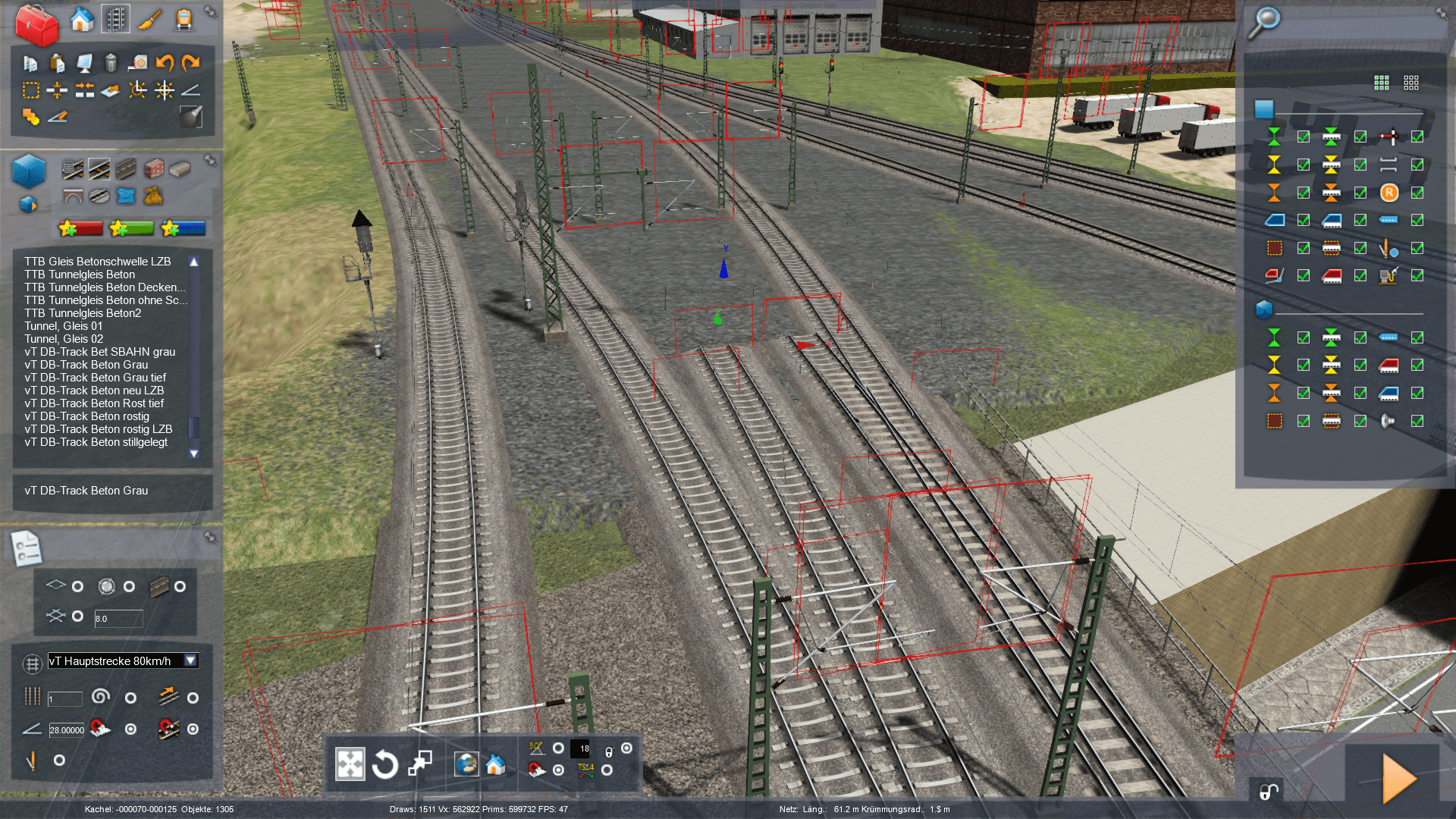Switch to the paintbrush painting tab
Viewport: 1456px width, 819px height.
click(x=149, y=19)
